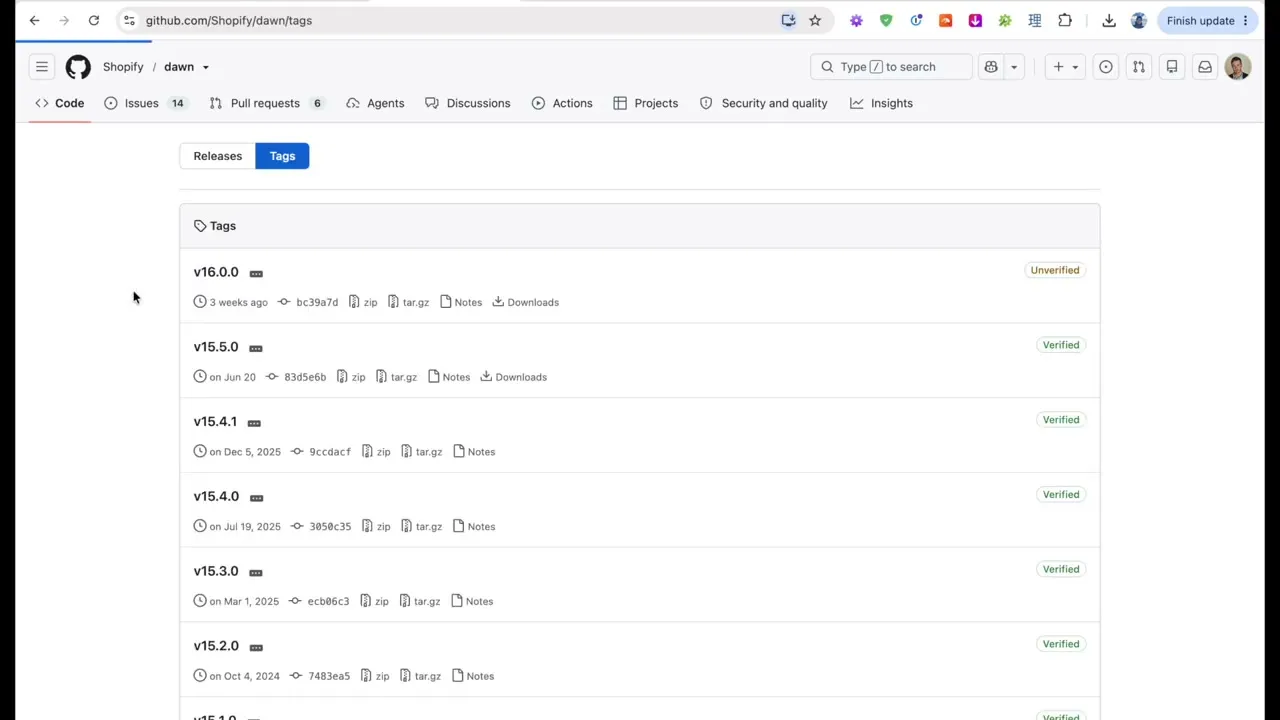The width and height of the screenshot is (1280, 720).
Task: Reload the page with browser refresh icon
Action: pos(94,20)
